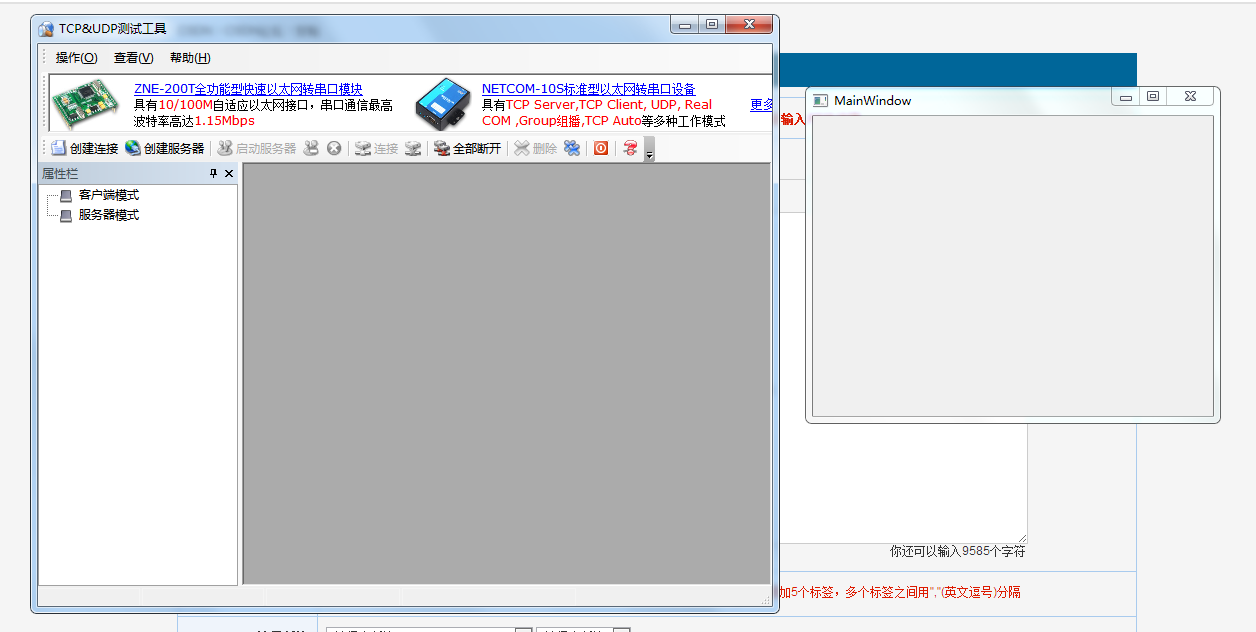Select 客户端模式 in the tree
The width and height of the screenshot is (1256, 632).
coord(109,195)
